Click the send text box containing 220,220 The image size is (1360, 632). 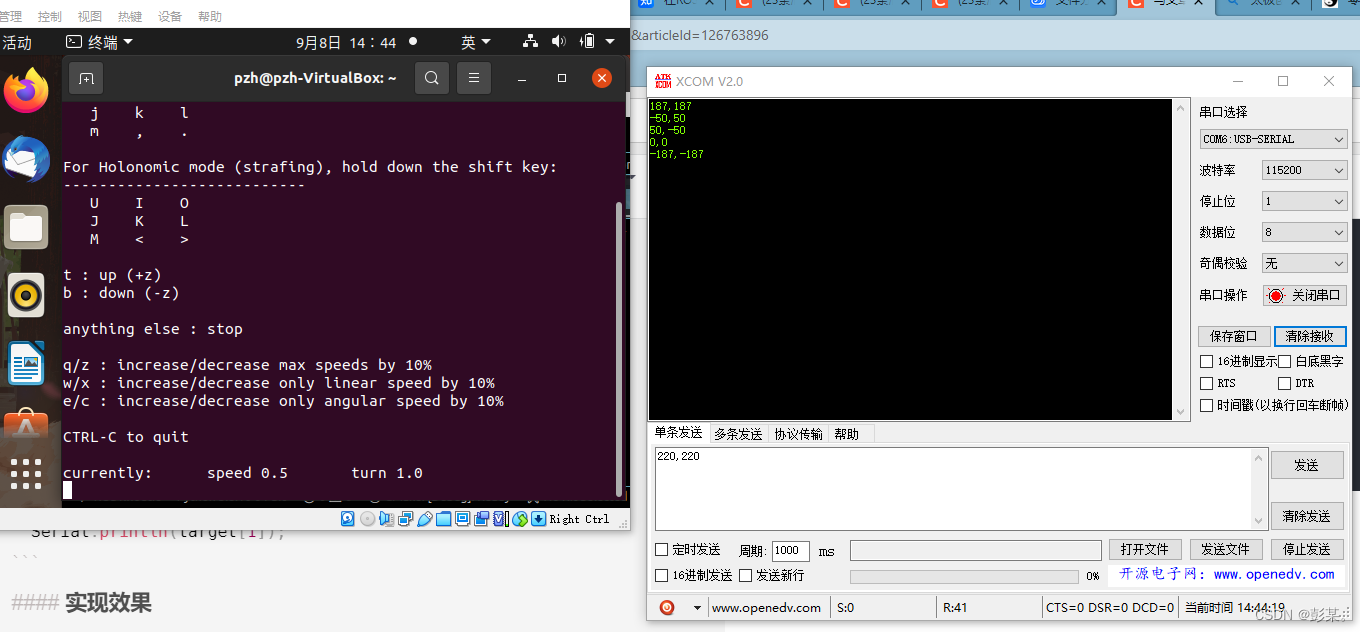tap(960, 489)
